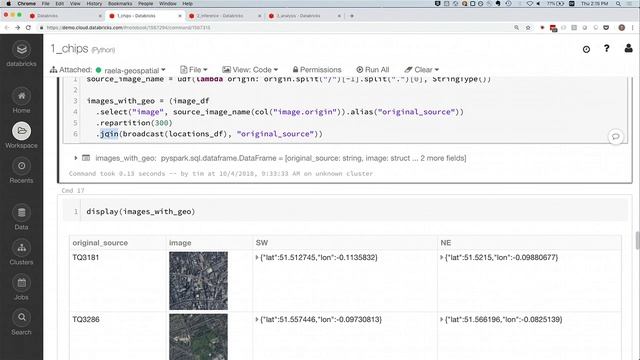Click the TQ3286 cell
640x360 pixels.
(x=86, y=320)
